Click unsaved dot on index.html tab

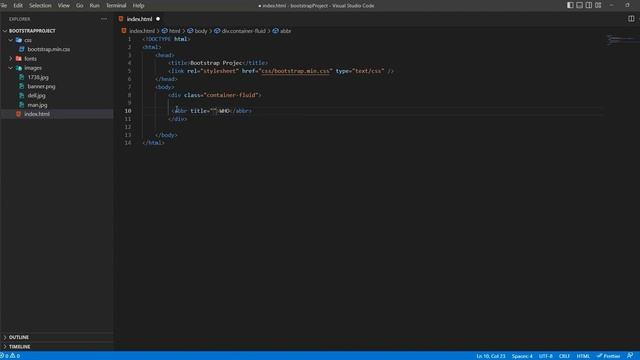pos(158,19)
